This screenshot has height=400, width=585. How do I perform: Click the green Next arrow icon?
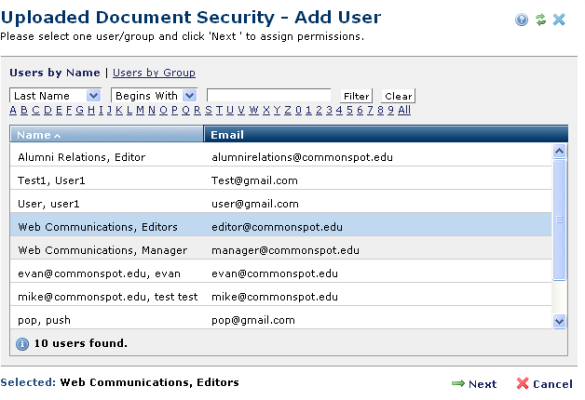pos(458,383)
